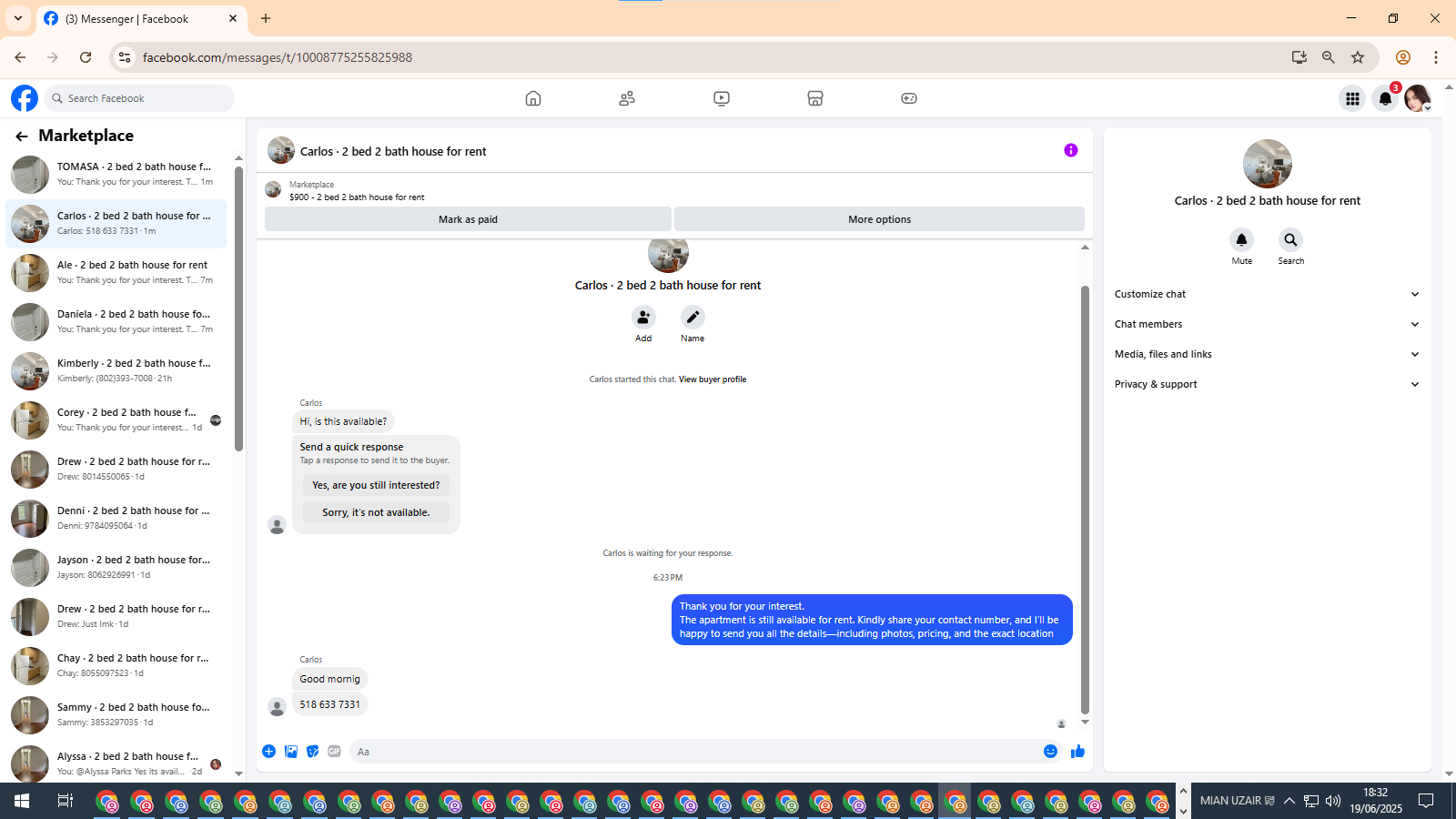1456x819 pixels.
Task: Open the notifications bell with 3 badge
Action: coord(1385,98)
